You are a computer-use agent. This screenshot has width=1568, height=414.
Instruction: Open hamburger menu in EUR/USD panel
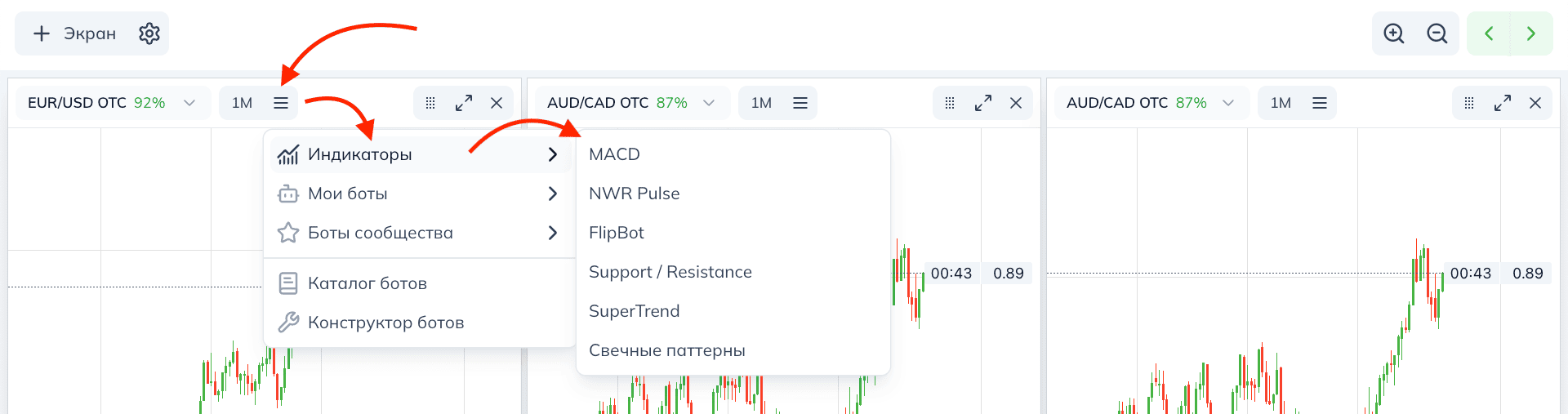click(281, 103)
